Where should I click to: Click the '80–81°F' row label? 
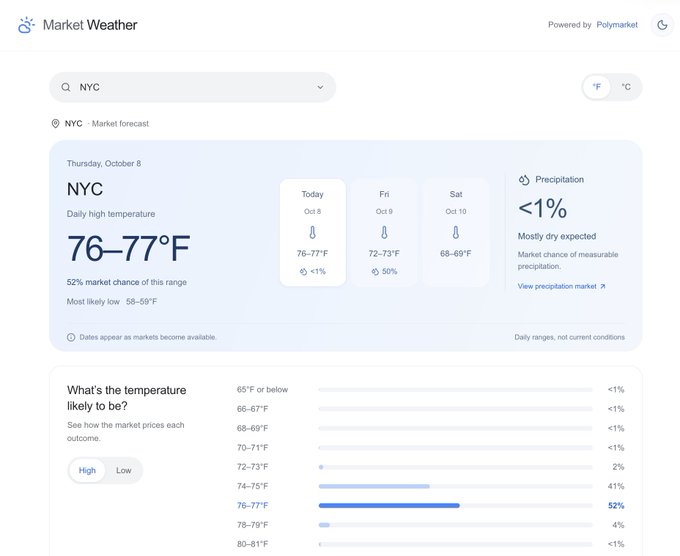252,544
